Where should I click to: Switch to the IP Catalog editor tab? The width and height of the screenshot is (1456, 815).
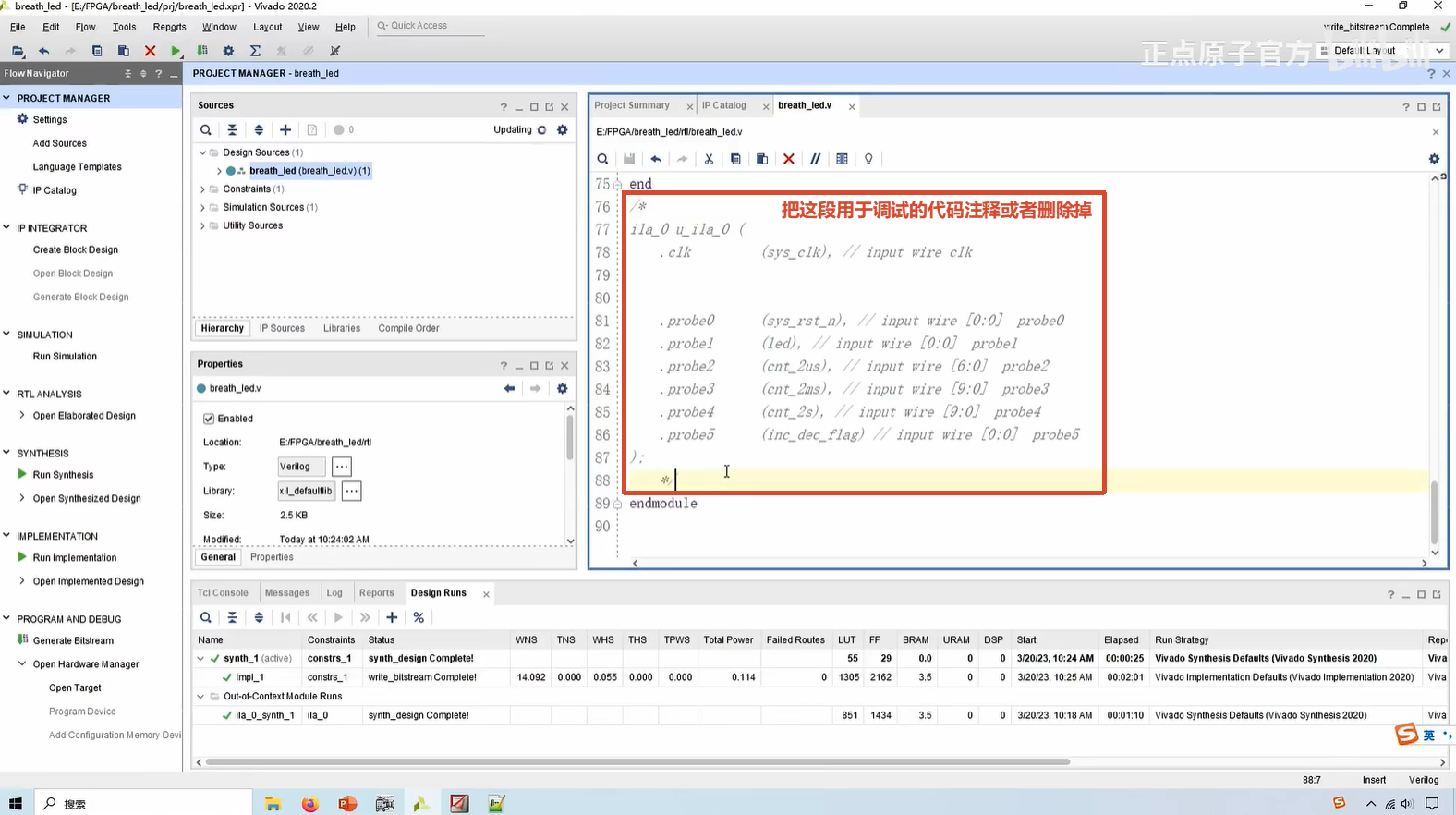pos(723,105)
